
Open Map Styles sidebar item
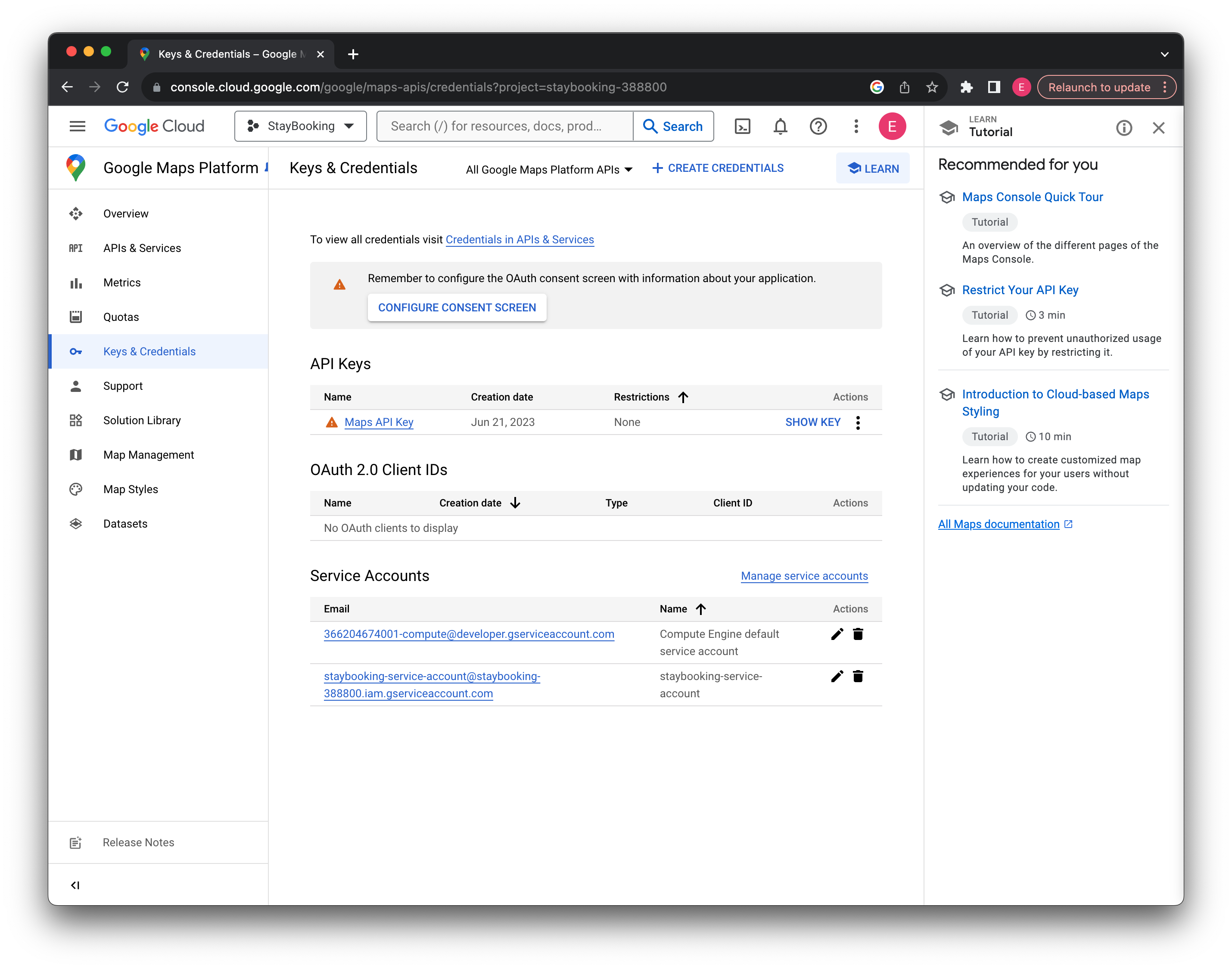tap(131, 489)
